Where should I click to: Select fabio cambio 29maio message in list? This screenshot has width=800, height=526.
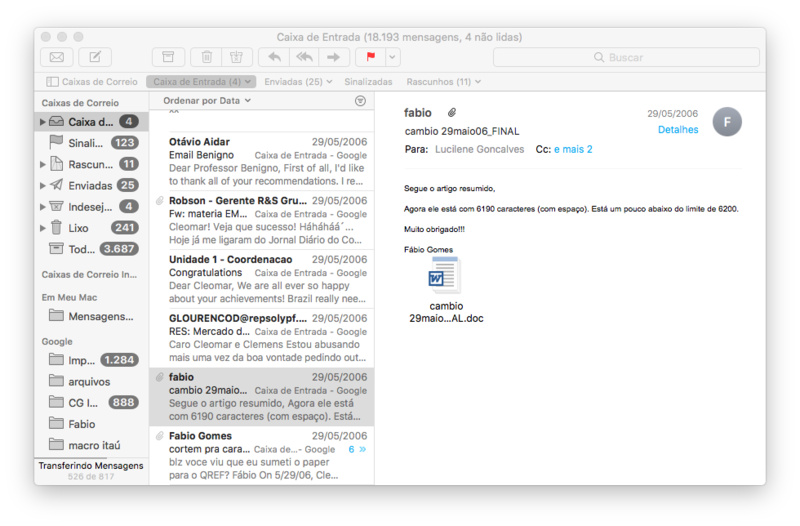click(x=262, y=396)
